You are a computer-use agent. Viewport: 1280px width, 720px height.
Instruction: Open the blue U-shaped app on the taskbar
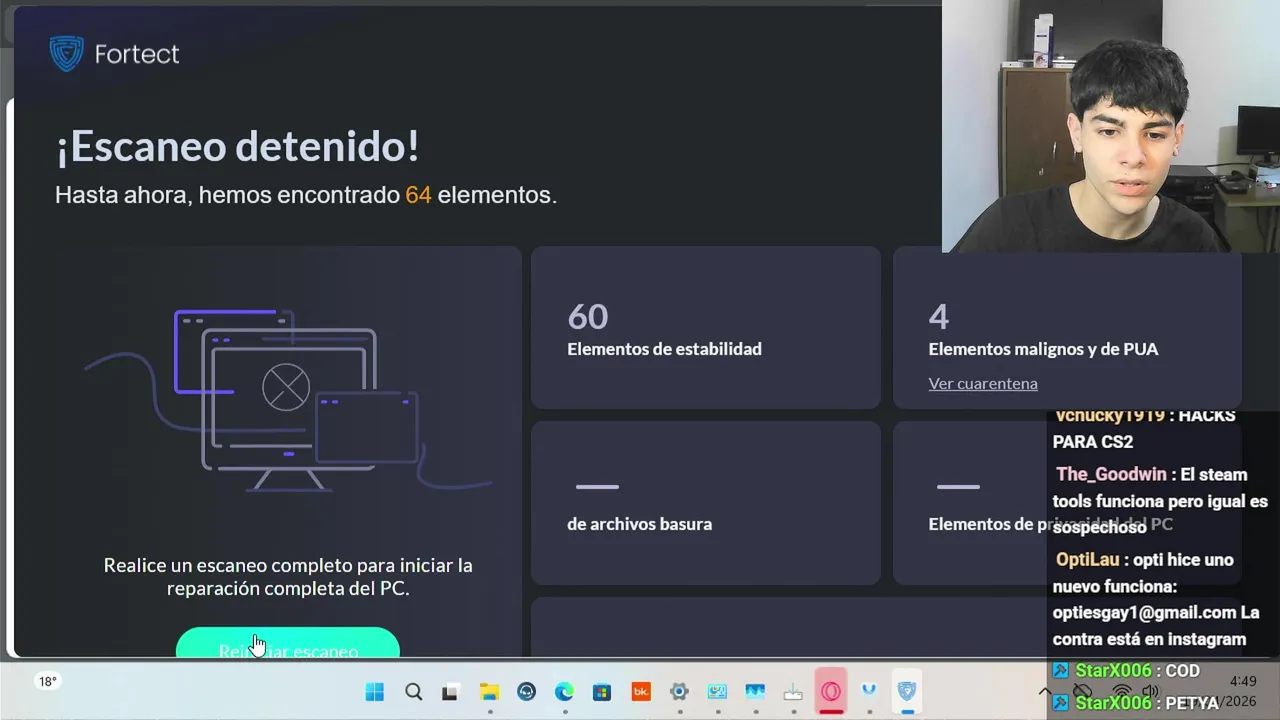pos(869,691)
